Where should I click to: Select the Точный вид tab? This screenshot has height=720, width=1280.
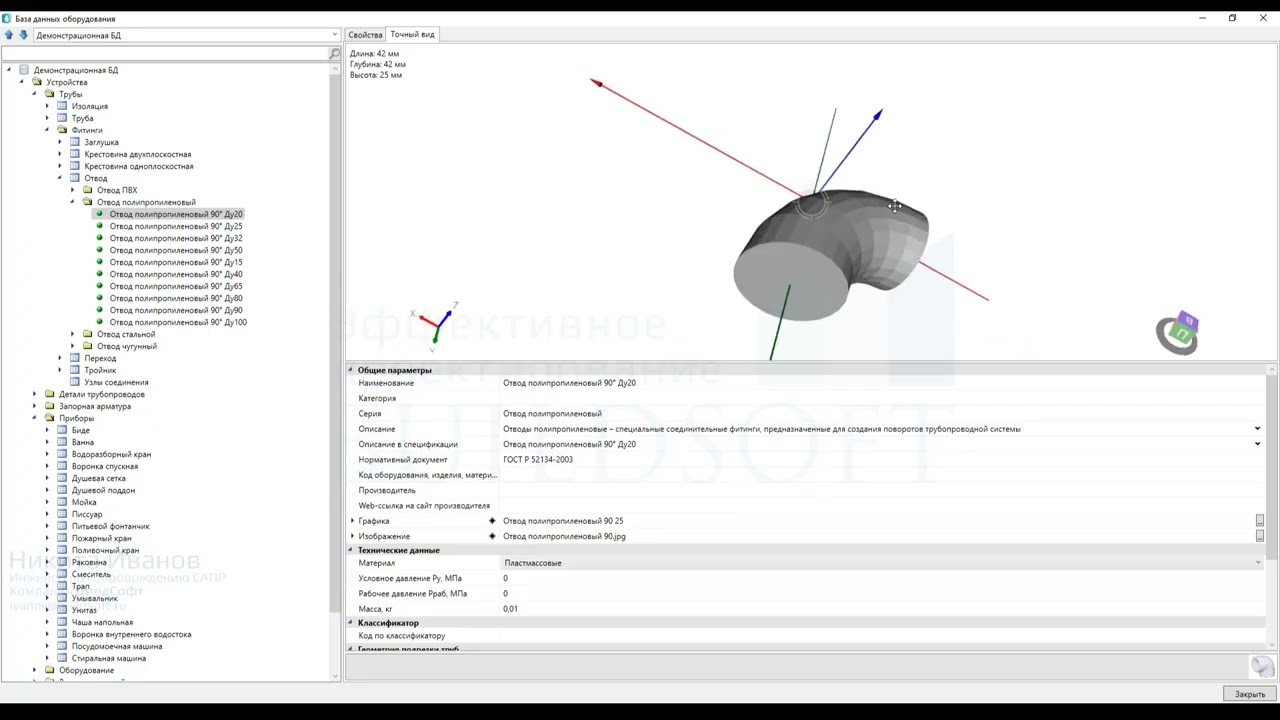coord(413,34)
